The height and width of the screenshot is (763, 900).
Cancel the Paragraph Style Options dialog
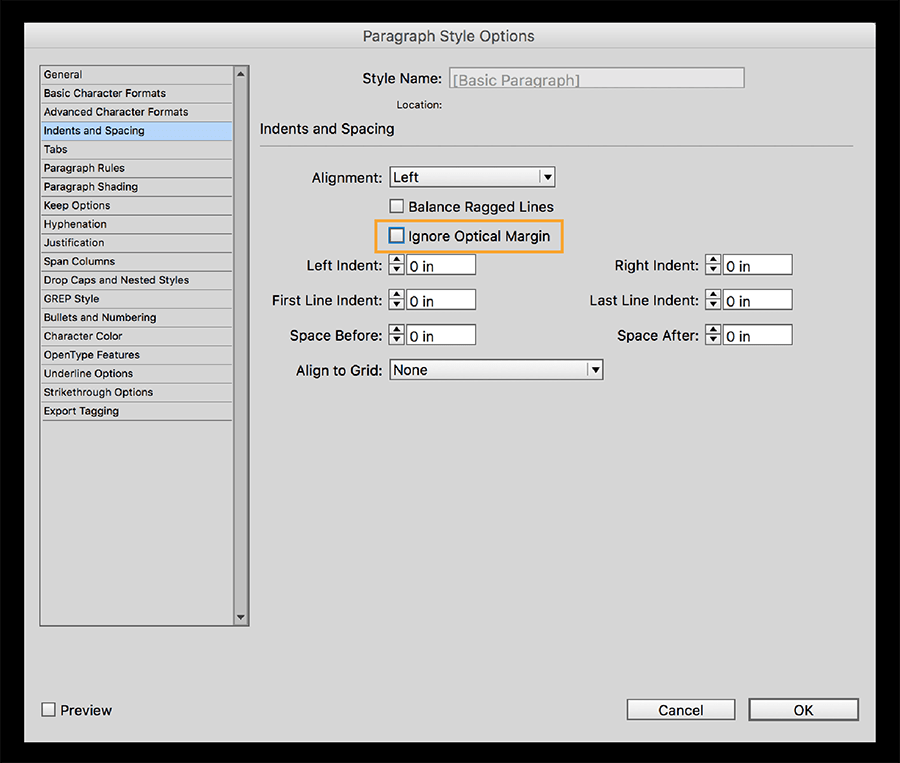click(680, 710)
